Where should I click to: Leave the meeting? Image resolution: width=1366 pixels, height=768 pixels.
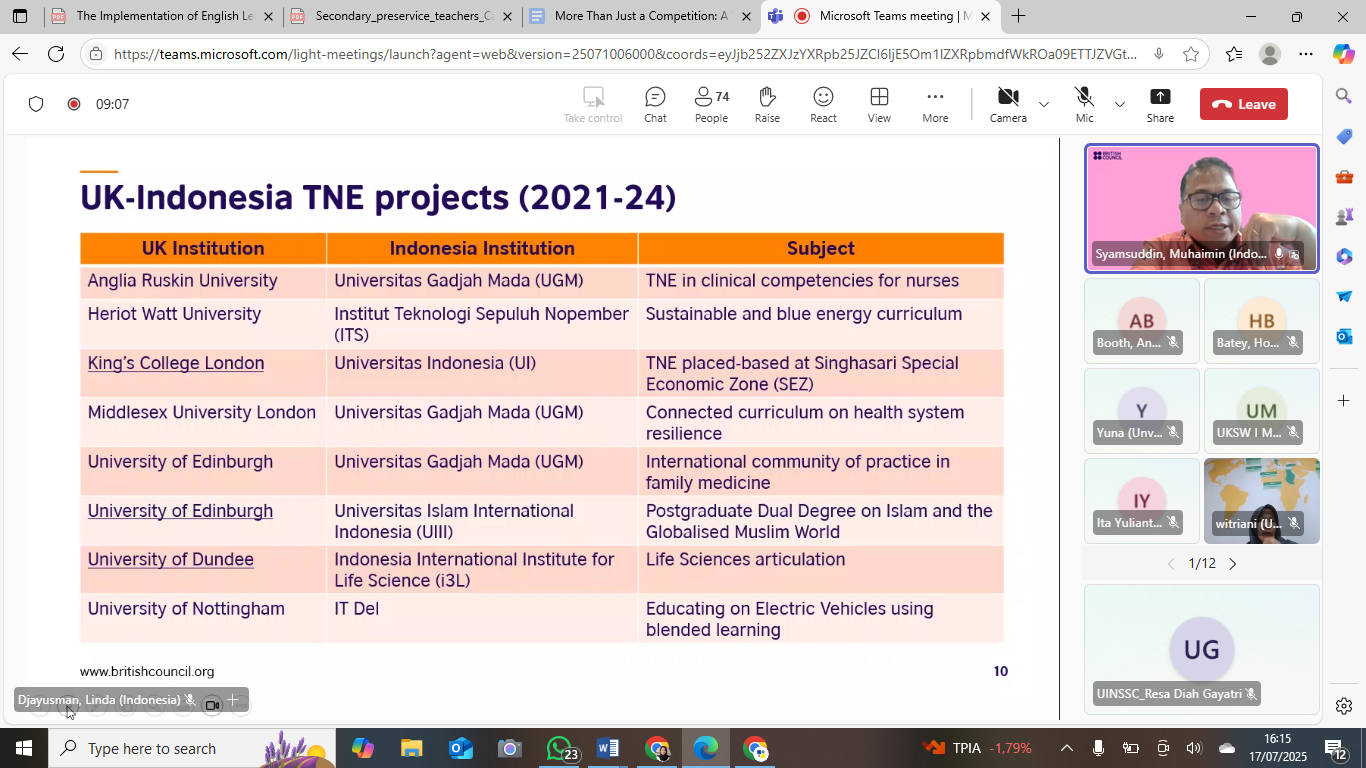(1244, 104)
